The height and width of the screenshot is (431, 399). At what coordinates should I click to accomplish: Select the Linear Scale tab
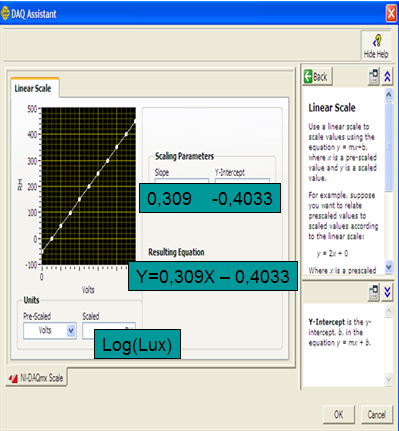34,88
